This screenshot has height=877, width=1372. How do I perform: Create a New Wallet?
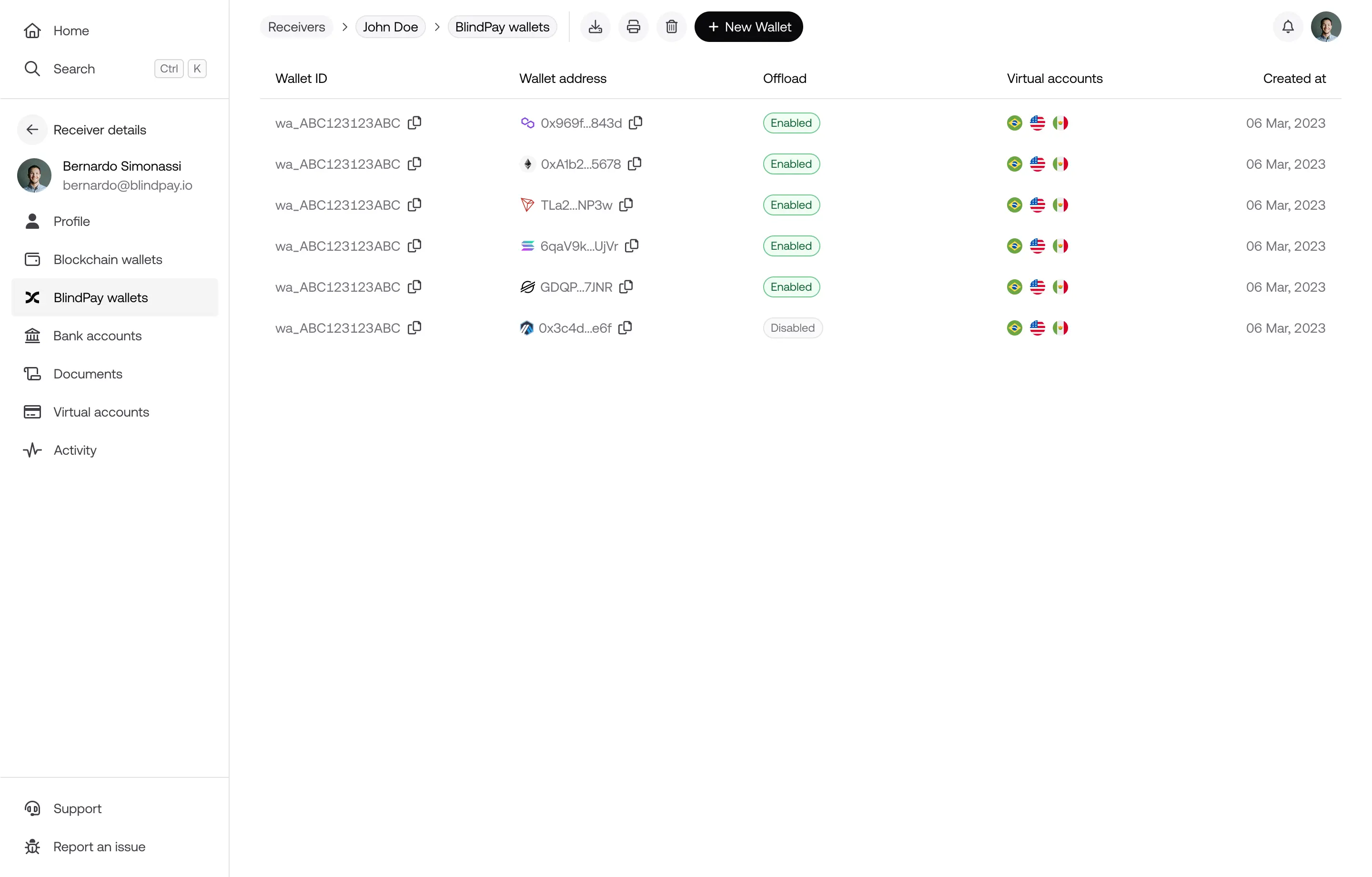[748, 26]
